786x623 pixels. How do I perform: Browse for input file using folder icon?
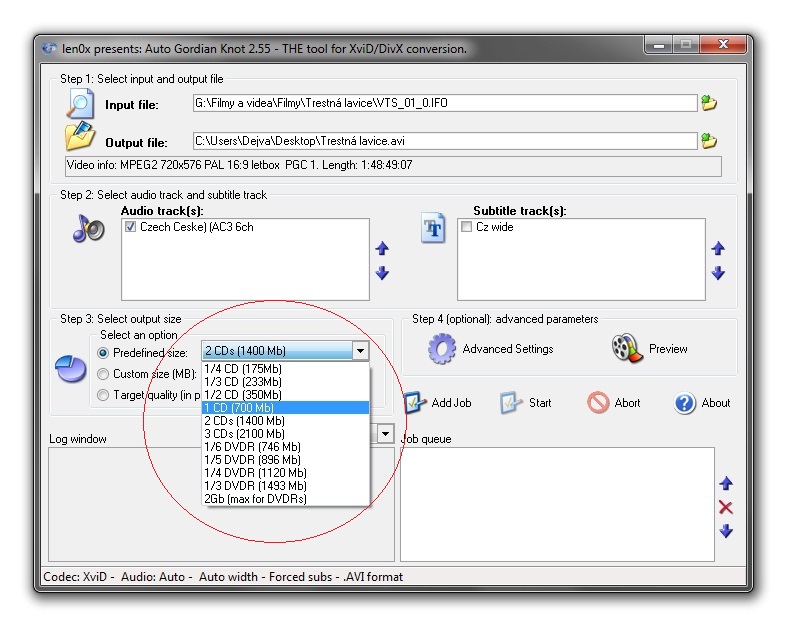coord(709,103)
